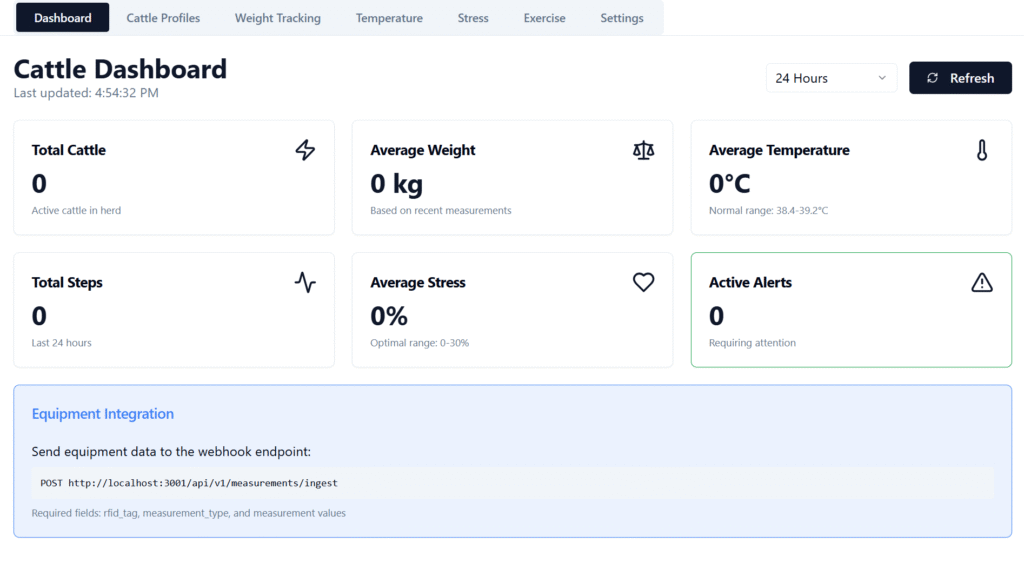Click the warning triangle icon in Active Alerts

click(x=982, y=282)
